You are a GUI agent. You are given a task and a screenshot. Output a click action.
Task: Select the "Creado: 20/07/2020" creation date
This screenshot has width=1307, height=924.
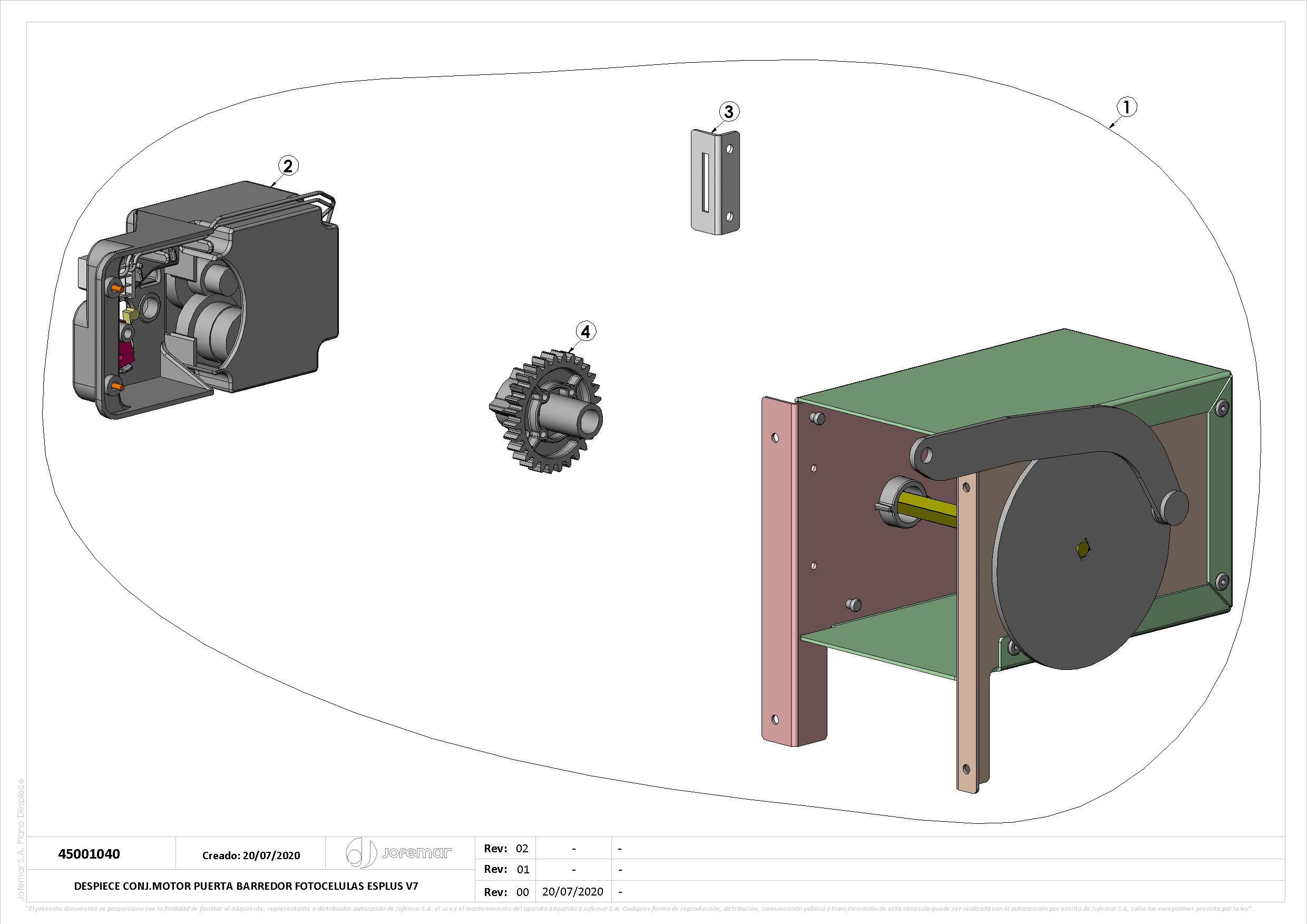251,855
